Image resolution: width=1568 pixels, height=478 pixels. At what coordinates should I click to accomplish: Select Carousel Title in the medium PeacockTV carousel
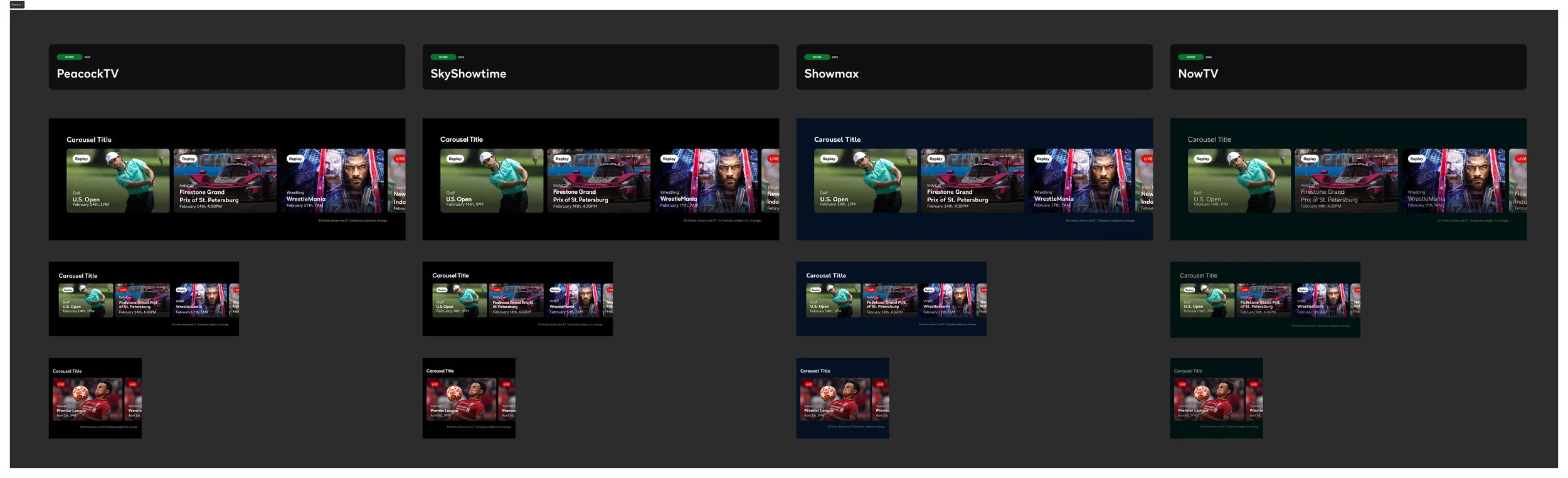pyautogui.click(x=78, y=276)
